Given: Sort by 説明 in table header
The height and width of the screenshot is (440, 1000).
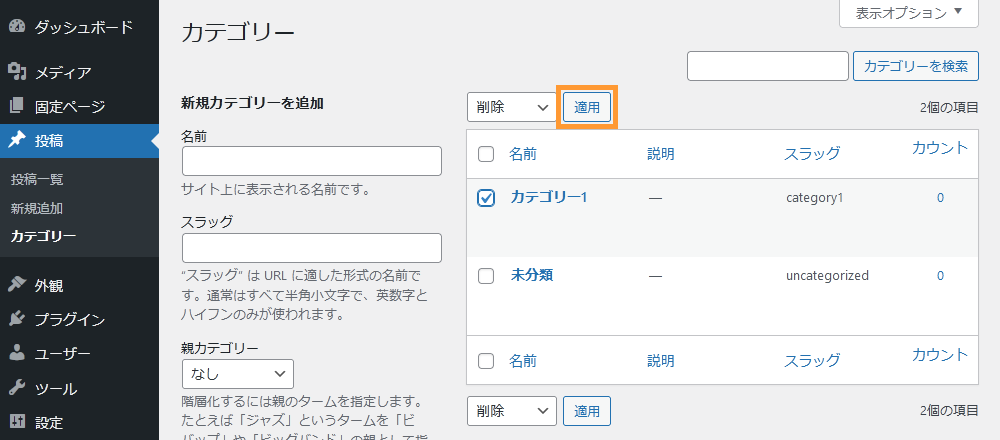Looking at the screenshot, I should point(661,154).
